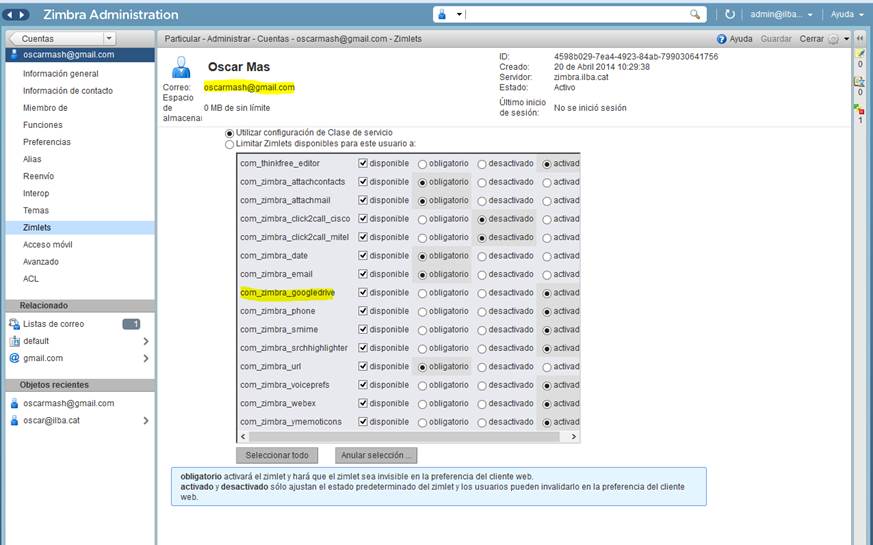
Task: Click the default class of service icon
Action: pos(14,341)
